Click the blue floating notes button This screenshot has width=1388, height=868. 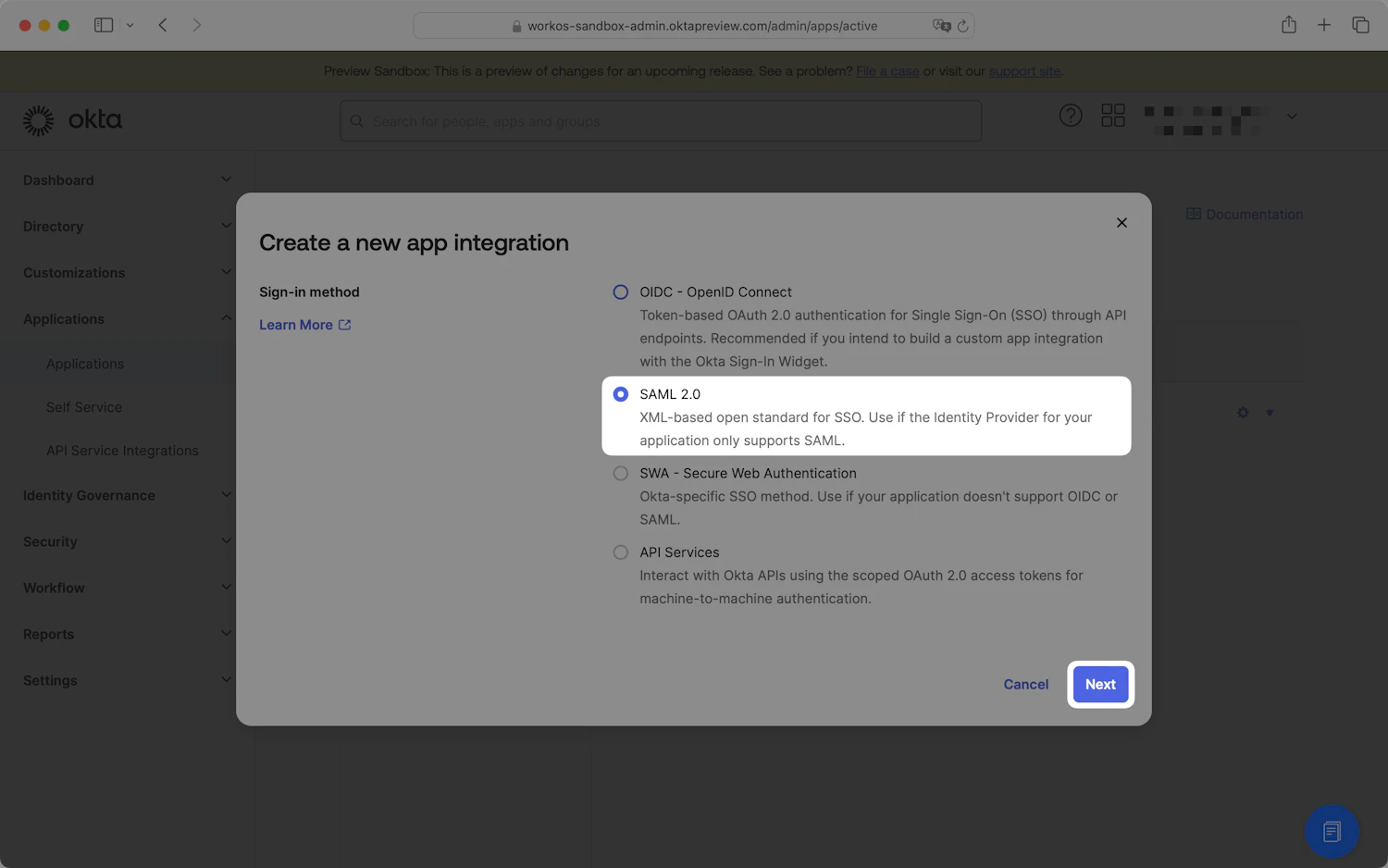(1332, 832)
